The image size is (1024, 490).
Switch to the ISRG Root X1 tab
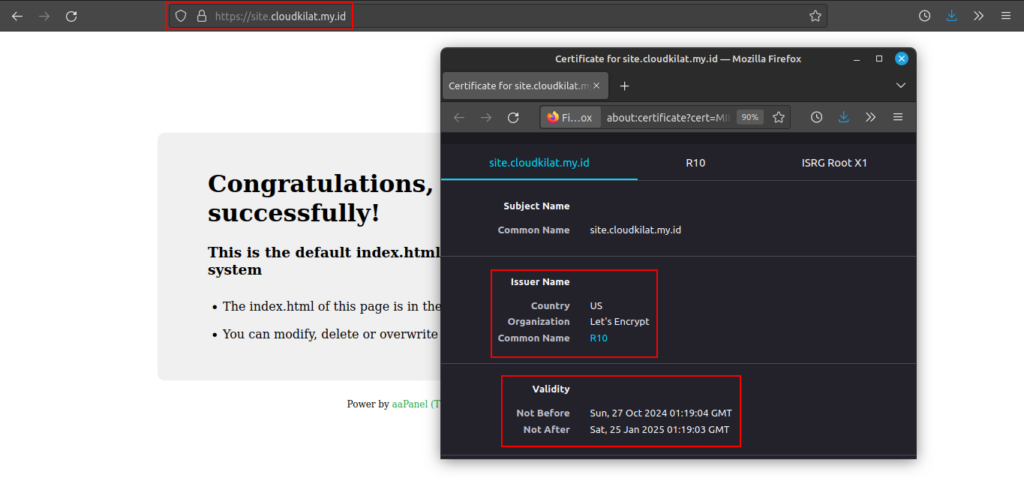[x=834, y=162]
